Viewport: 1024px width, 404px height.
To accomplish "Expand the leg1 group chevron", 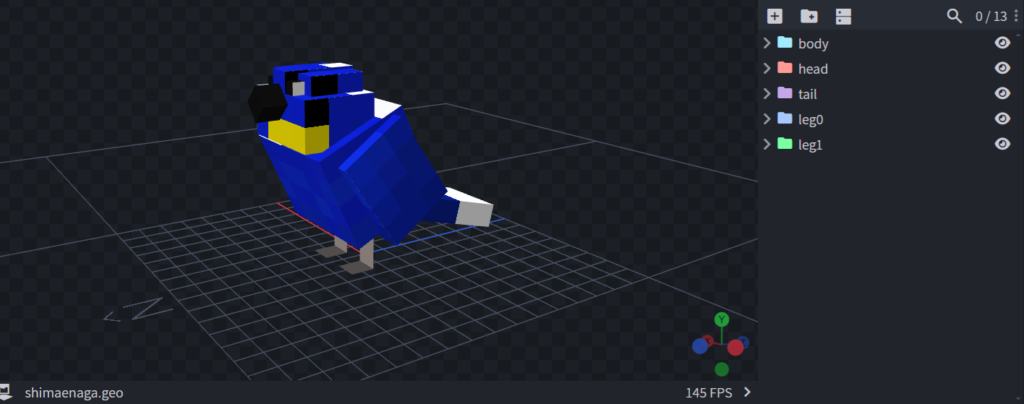I will point(766,144).
